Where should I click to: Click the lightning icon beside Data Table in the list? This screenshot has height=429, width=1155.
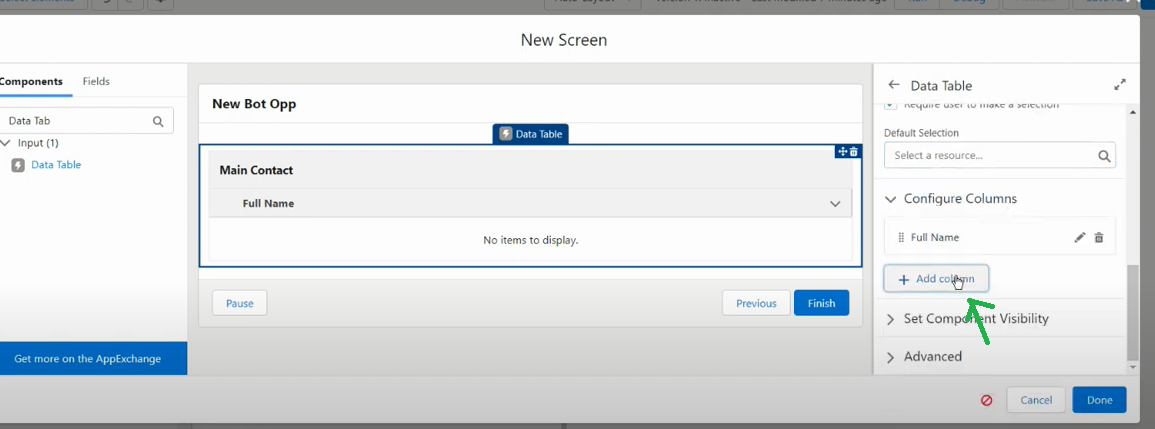pos(18,165)
